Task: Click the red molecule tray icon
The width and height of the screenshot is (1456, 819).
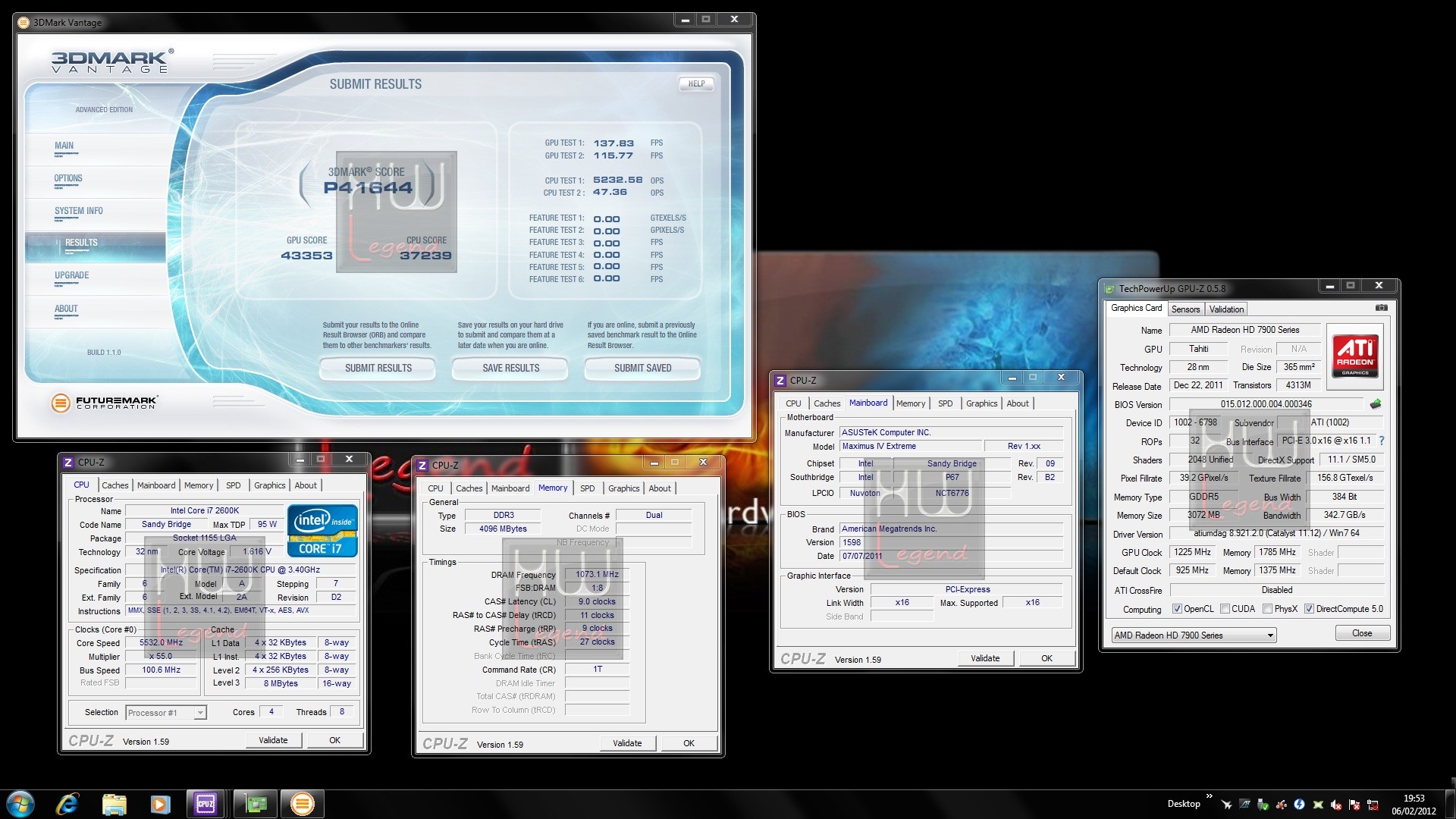Action: pos(1281,804)
